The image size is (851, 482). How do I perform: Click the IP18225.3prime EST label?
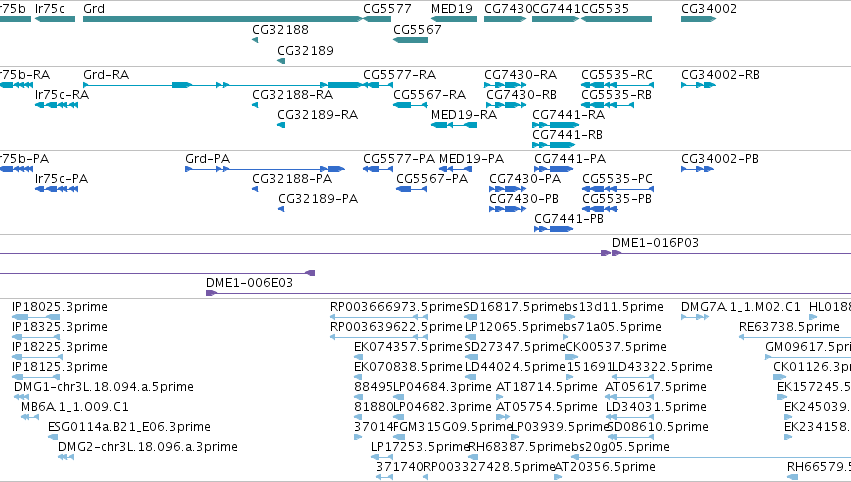[x=60, y=346]
